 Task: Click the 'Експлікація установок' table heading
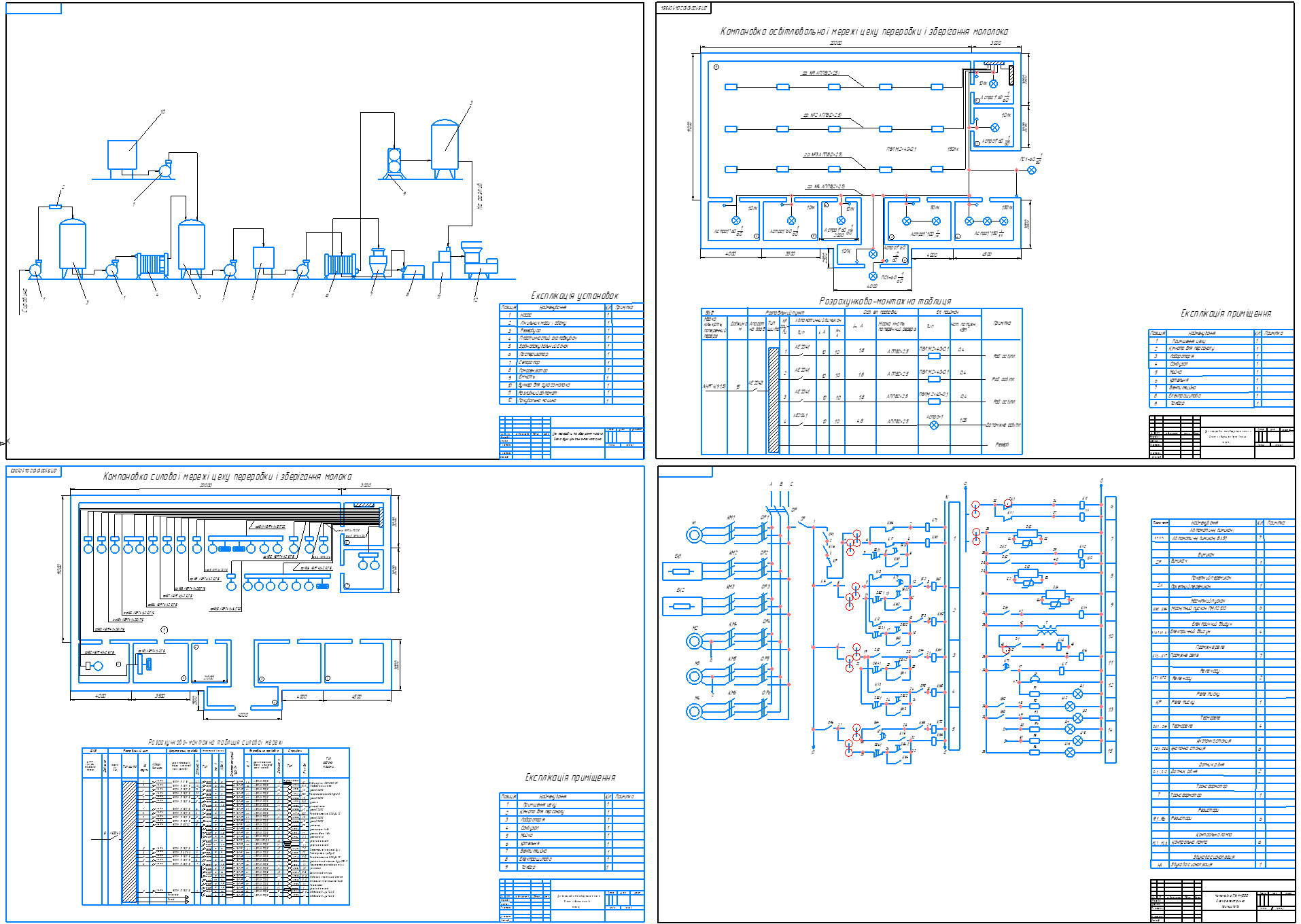pyautogui.click(x=574, y=296)
